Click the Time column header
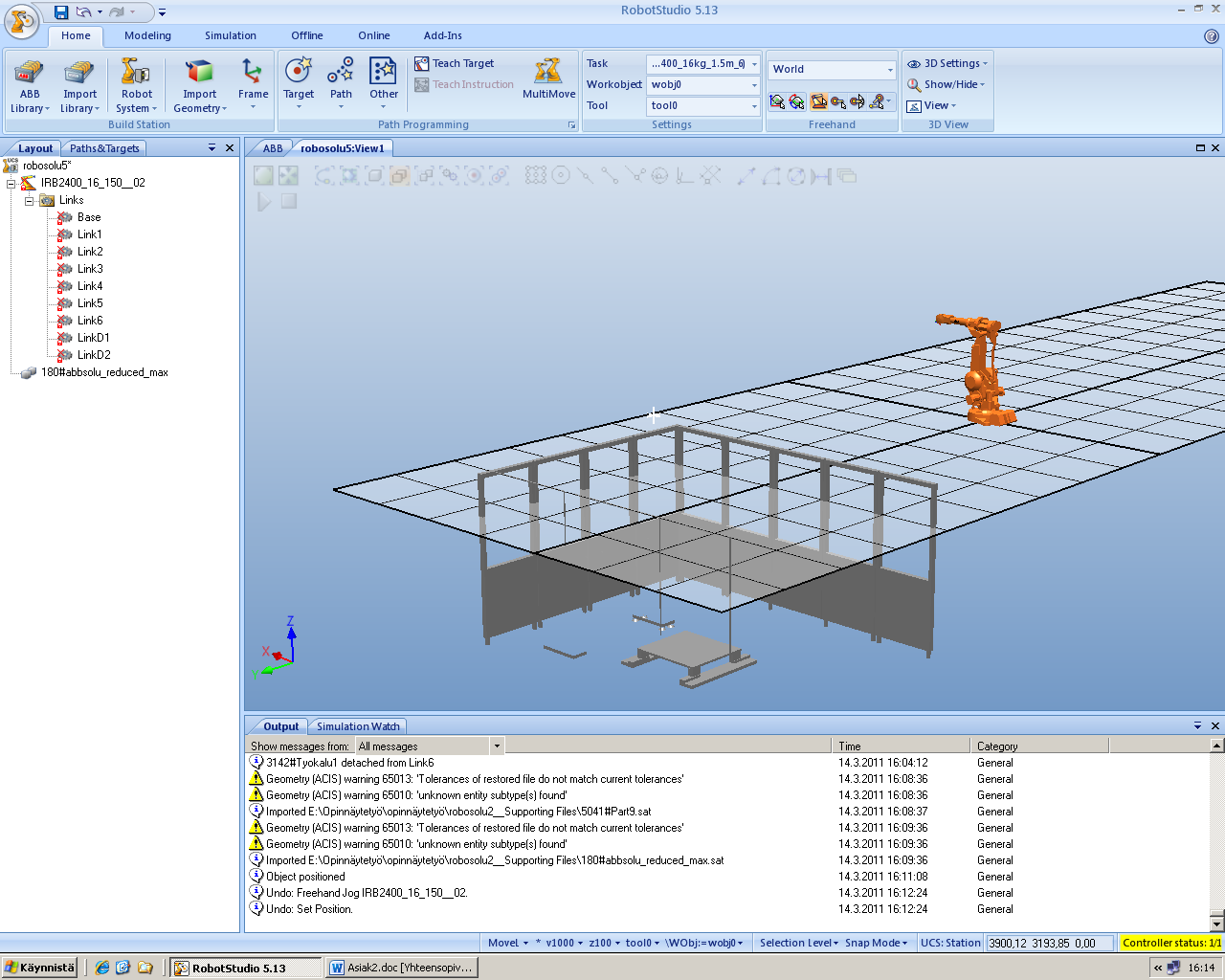Viewport: 1225px width, 980px height. tap(902, 746)
